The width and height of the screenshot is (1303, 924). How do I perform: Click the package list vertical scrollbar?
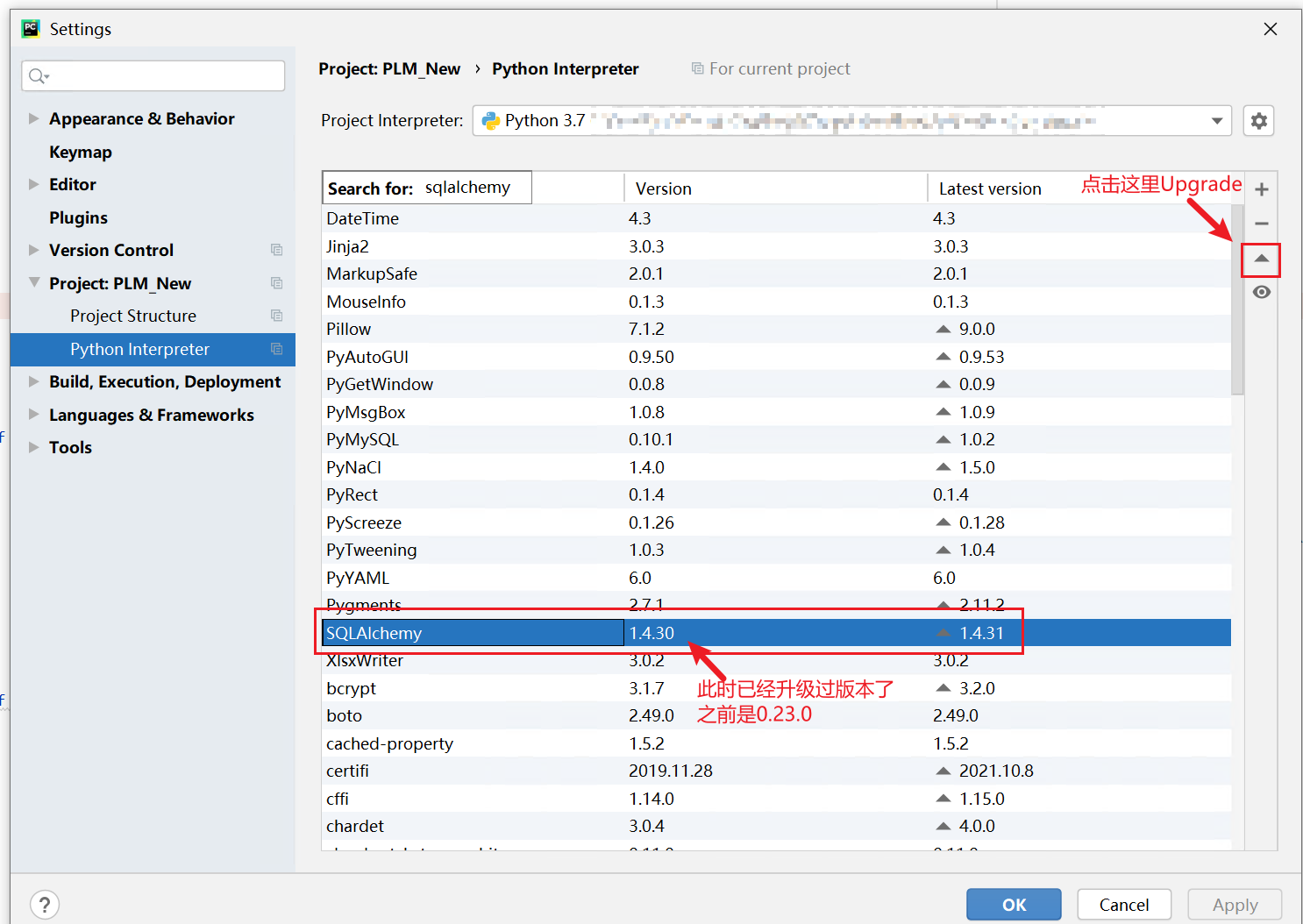[x=1237, y=298]
